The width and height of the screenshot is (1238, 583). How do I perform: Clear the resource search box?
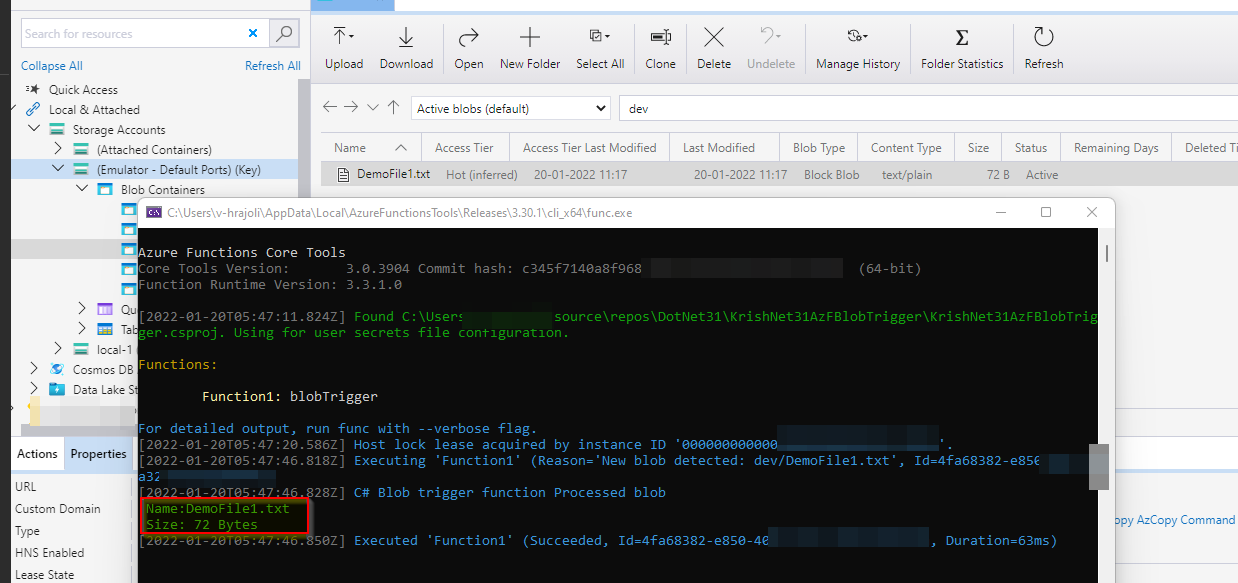(253, 33)
